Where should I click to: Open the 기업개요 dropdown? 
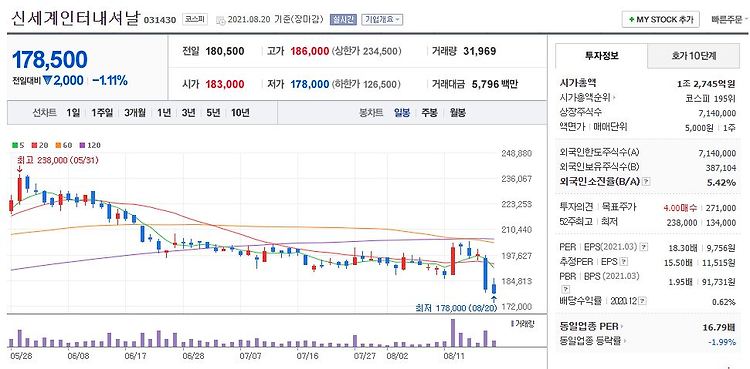pos(382,20)
